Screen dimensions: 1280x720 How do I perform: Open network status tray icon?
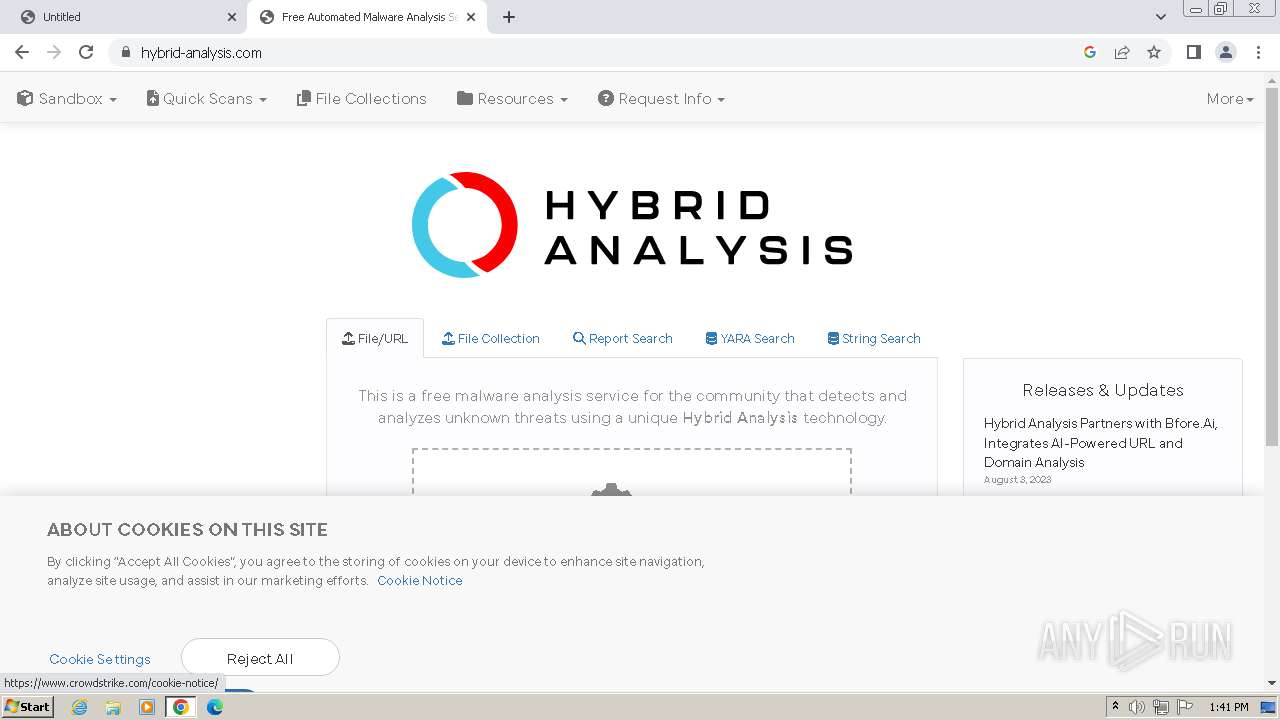(x=1161, y=707)
